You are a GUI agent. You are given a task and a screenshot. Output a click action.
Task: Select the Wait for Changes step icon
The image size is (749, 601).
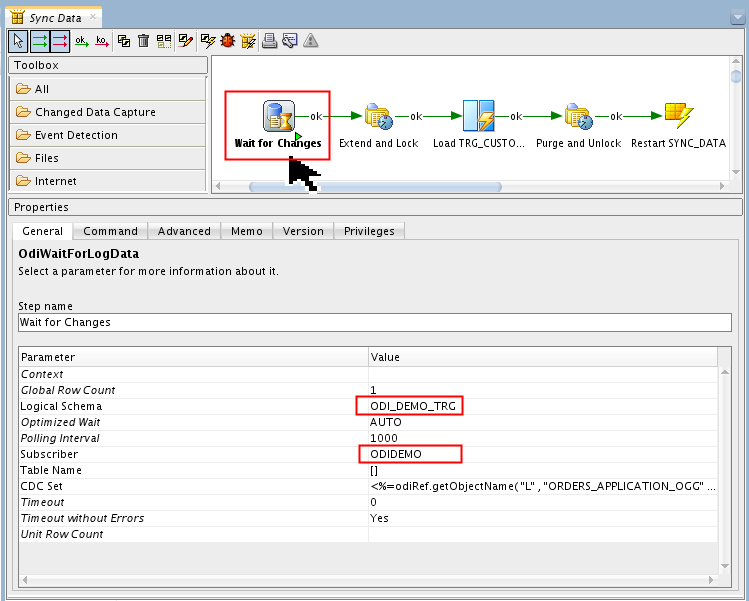279,116
